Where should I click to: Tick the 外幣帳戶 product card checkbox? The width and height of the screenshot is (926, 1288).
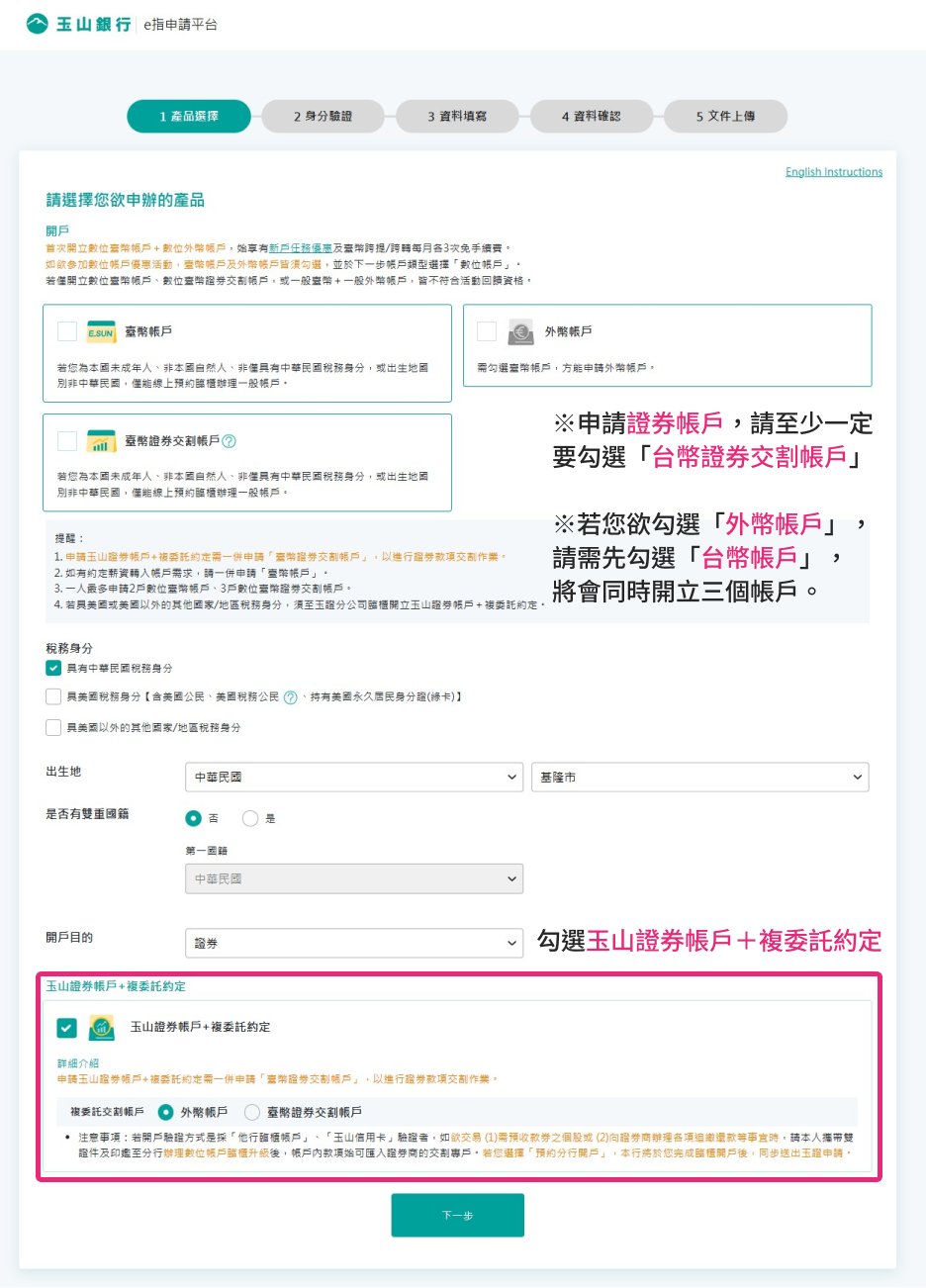point(487,331)
